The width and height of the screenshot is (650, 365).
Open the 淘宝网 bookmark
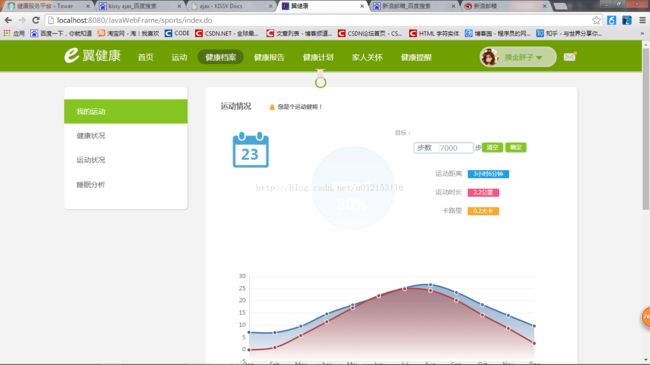click(x=128, y=33)
